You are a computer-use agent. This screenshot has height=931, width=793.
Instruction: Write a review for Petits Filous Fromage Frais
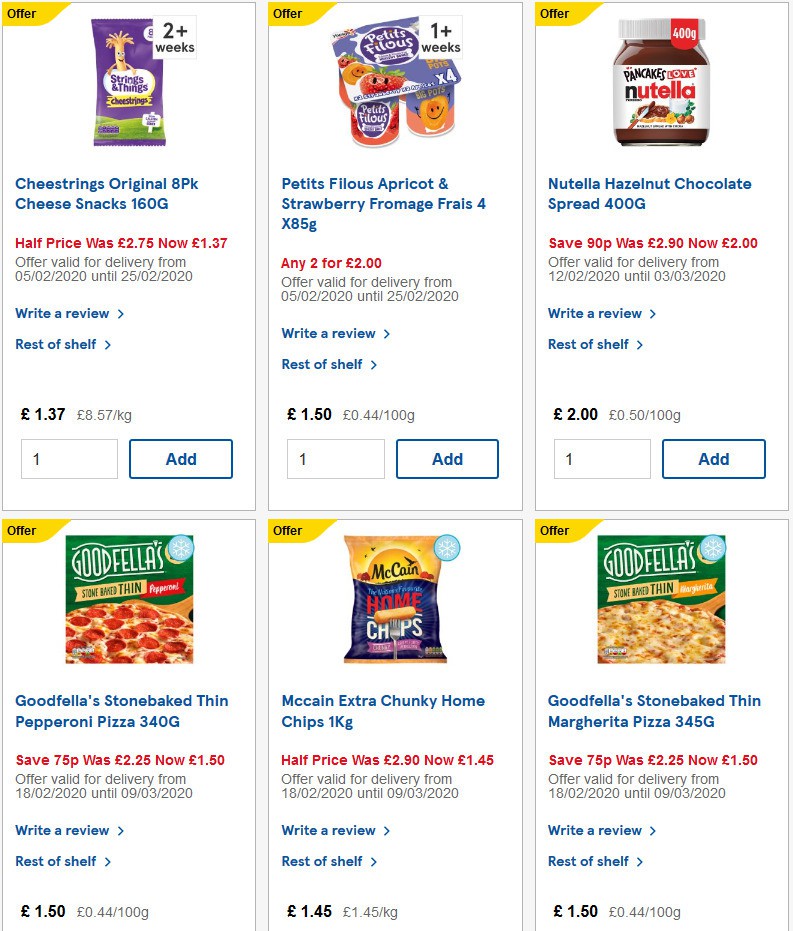point(329,333)
